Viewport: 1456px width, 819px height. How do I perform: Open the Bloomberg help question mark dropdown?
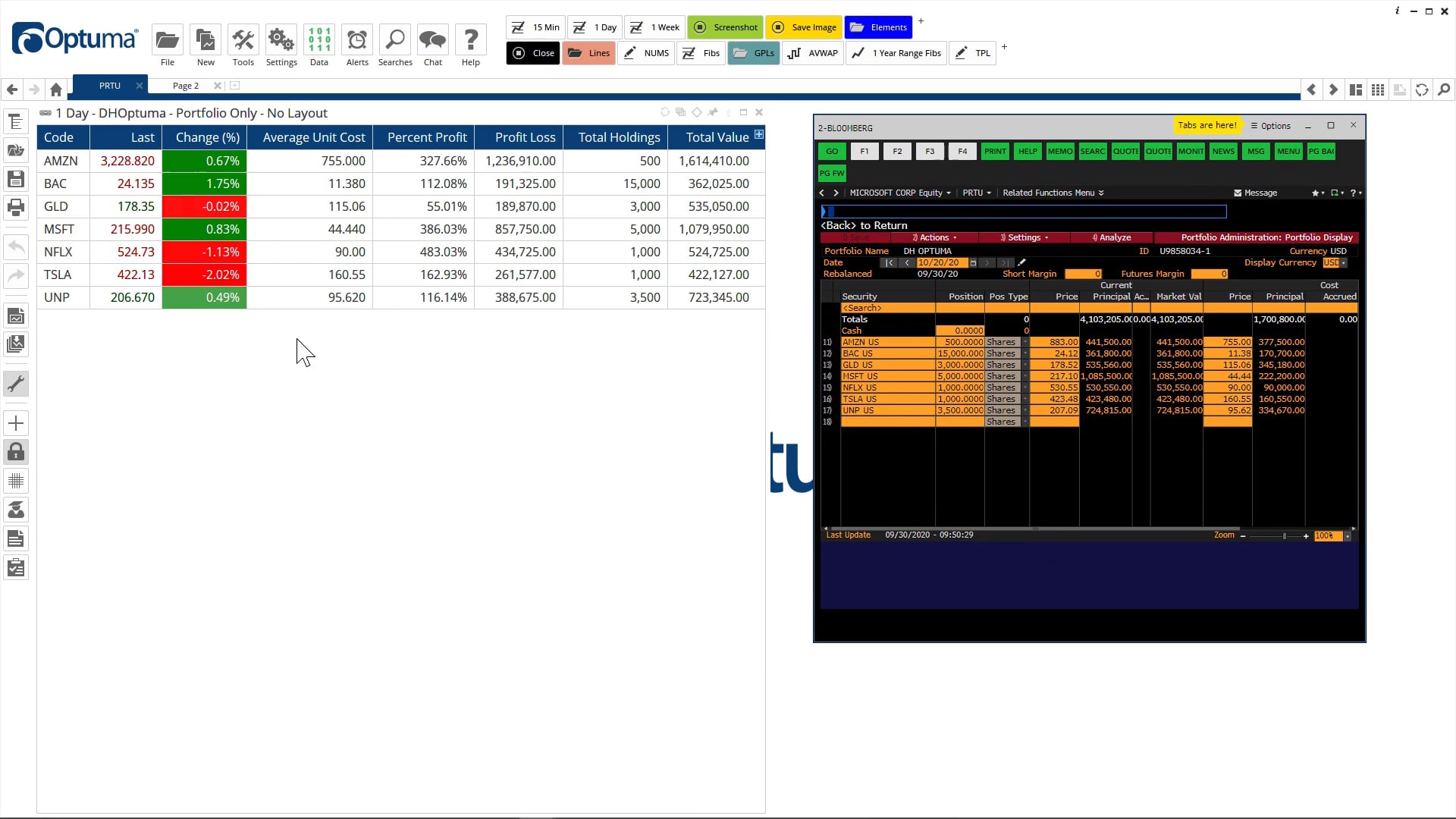tap(1356, 193)
